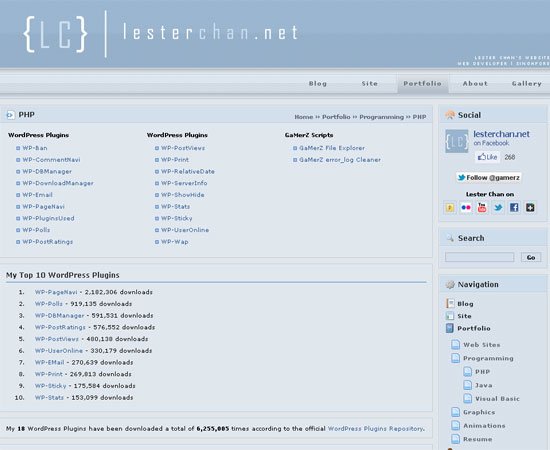This screenshot has height=450, width=550.
Task: Open the WP-ShowHide plugin link
Action: tap(182, 195)
